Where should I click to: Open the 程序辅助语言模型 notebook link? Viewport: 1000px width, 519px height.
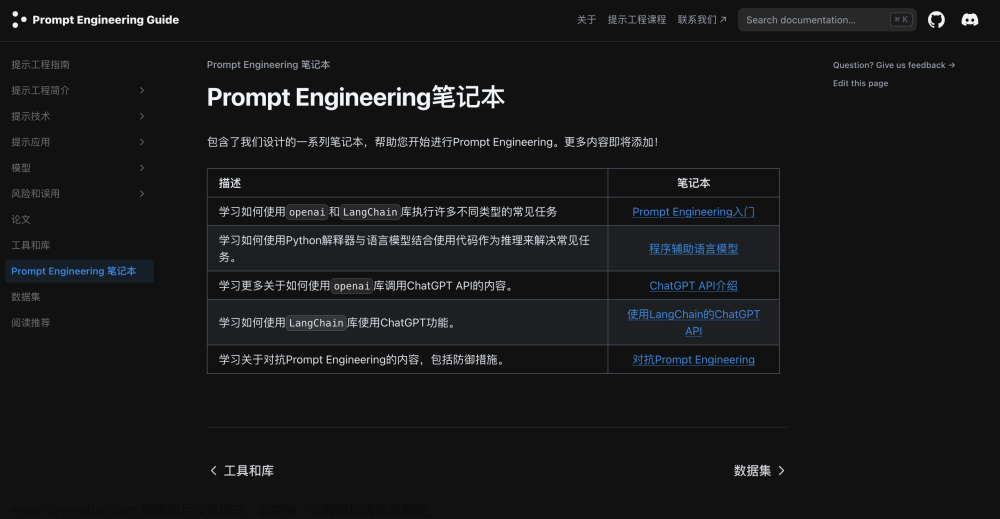point(693,249)
